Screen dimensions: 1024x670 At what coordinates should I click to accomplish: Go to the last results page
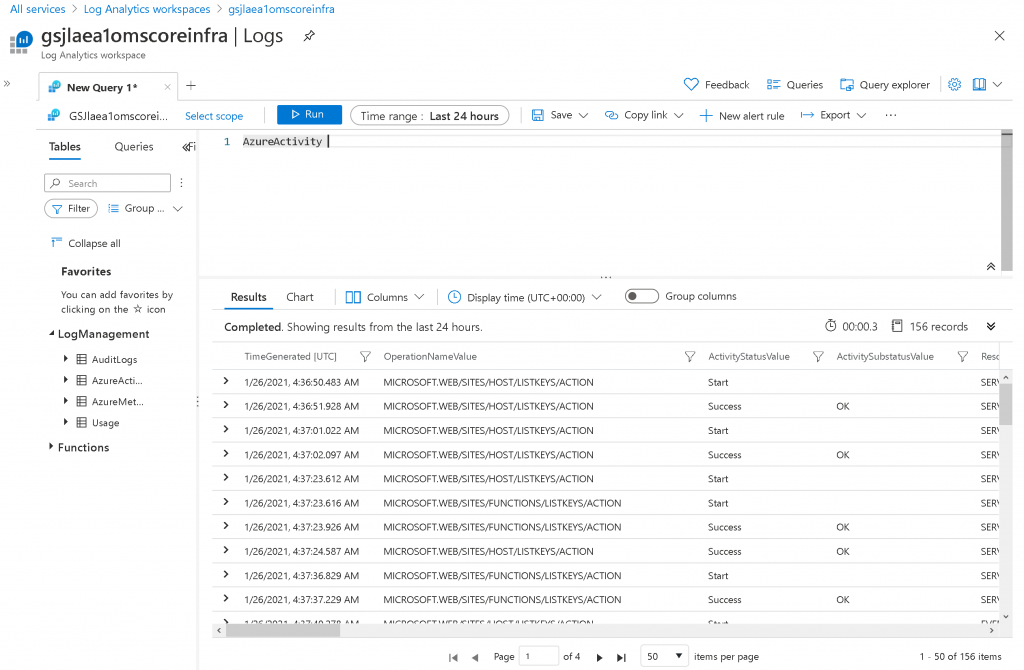(621, 657)
